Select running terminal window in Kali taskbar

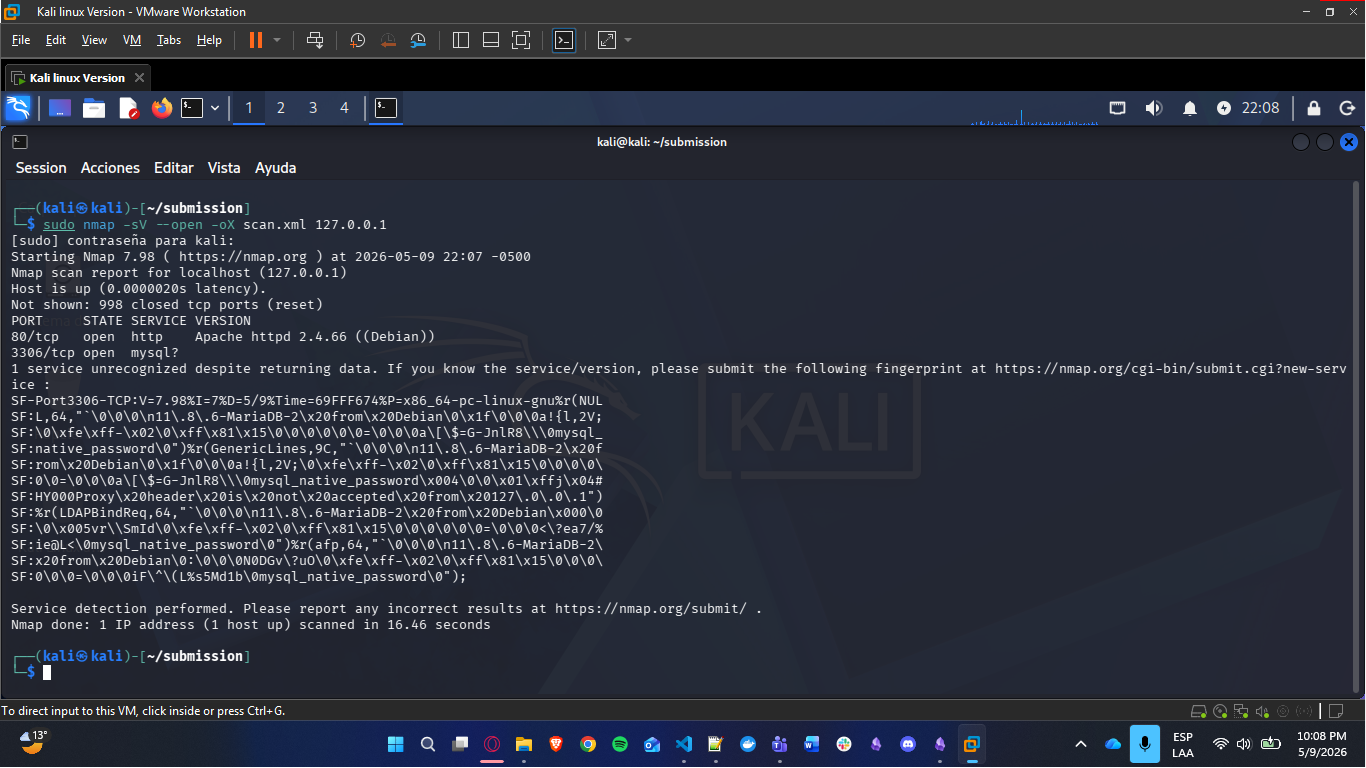click(x=386, y=108)
